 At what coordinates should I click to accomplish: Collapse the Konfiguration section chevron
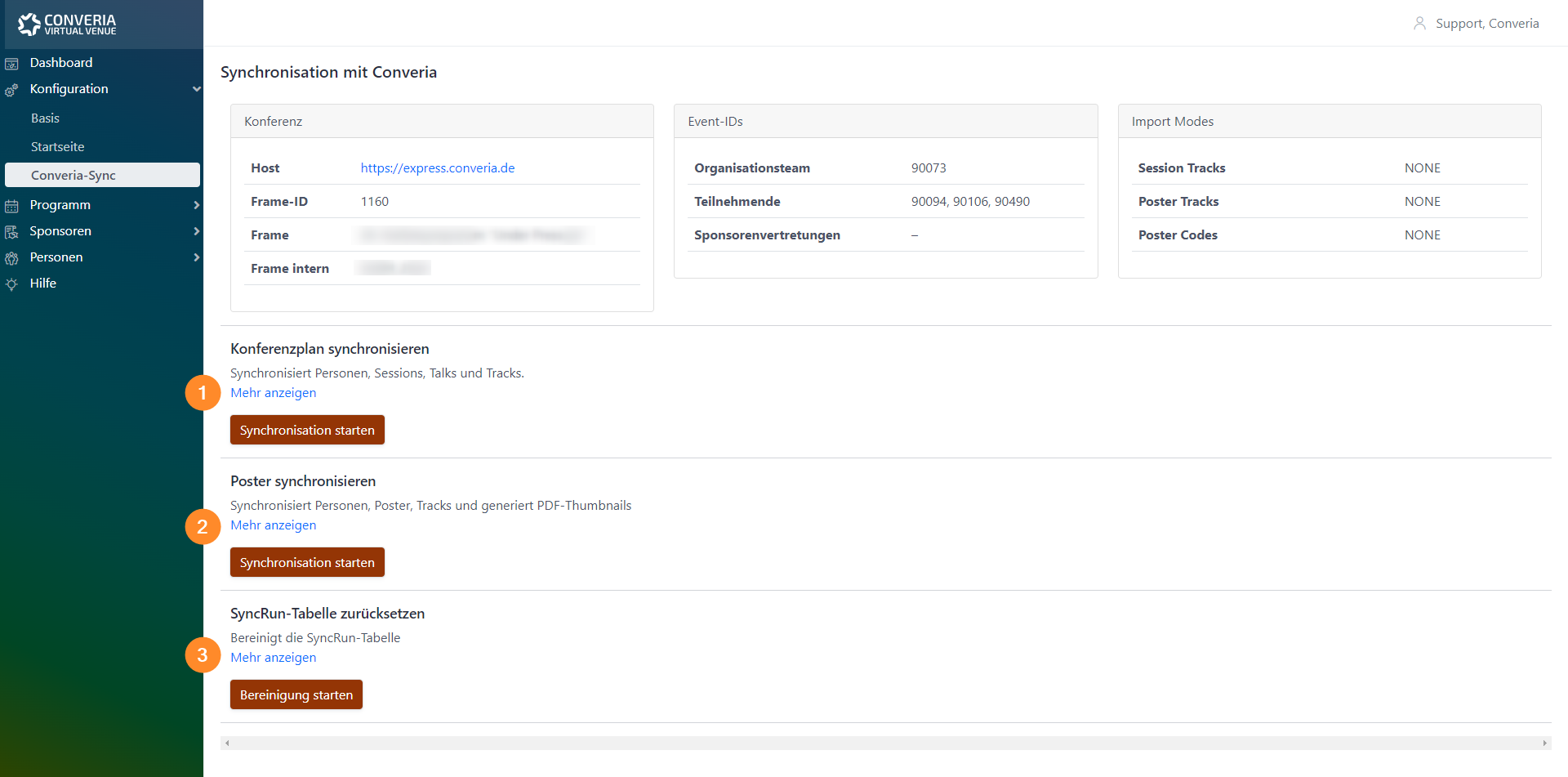[x=195, y=90]
